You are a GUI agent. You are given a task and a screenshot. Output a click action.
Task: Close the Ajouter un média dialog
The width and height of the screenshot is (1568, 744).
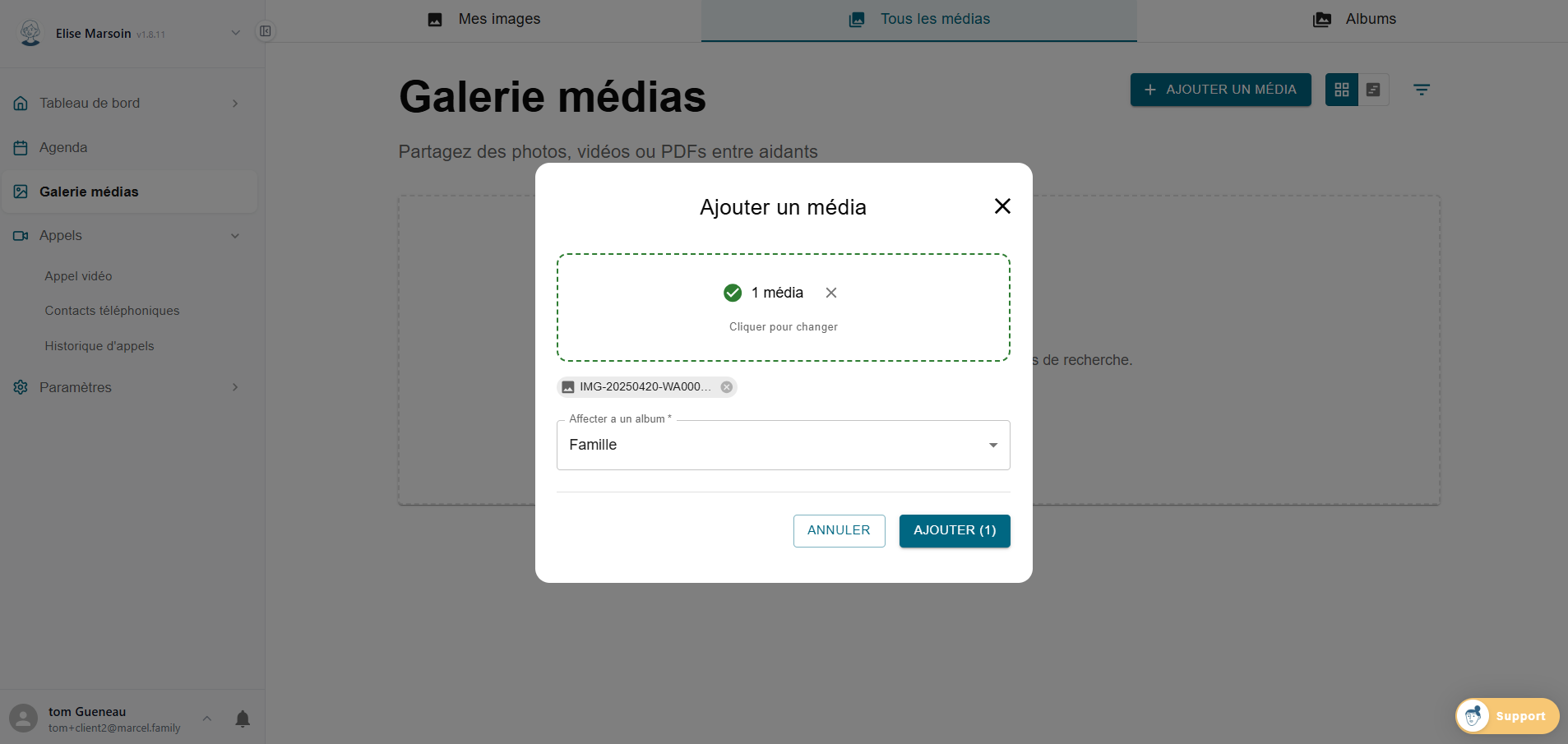[x=1002, y=206]
